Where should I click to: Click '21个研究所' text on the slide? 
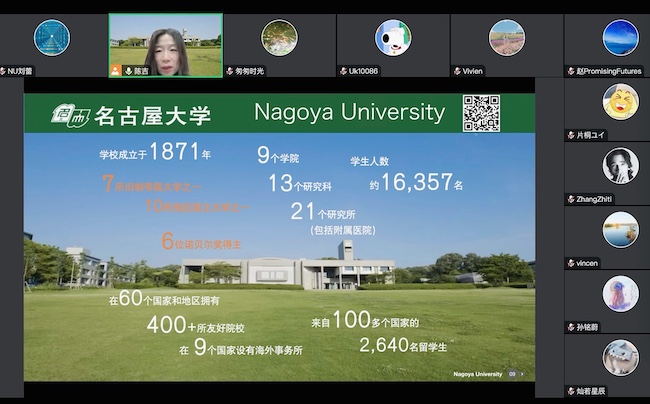pos(323,211)
